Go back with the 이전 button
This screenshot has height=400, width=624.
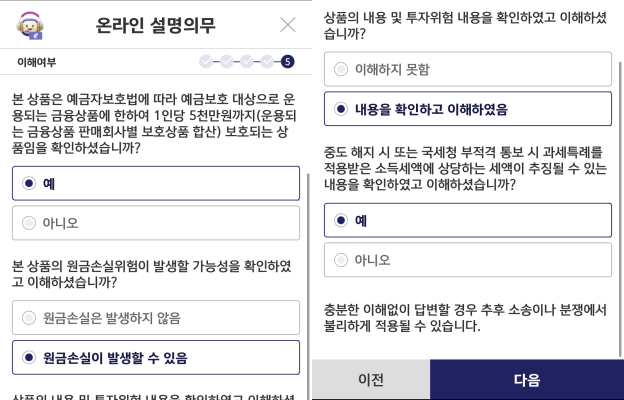(x=371, y=380)
